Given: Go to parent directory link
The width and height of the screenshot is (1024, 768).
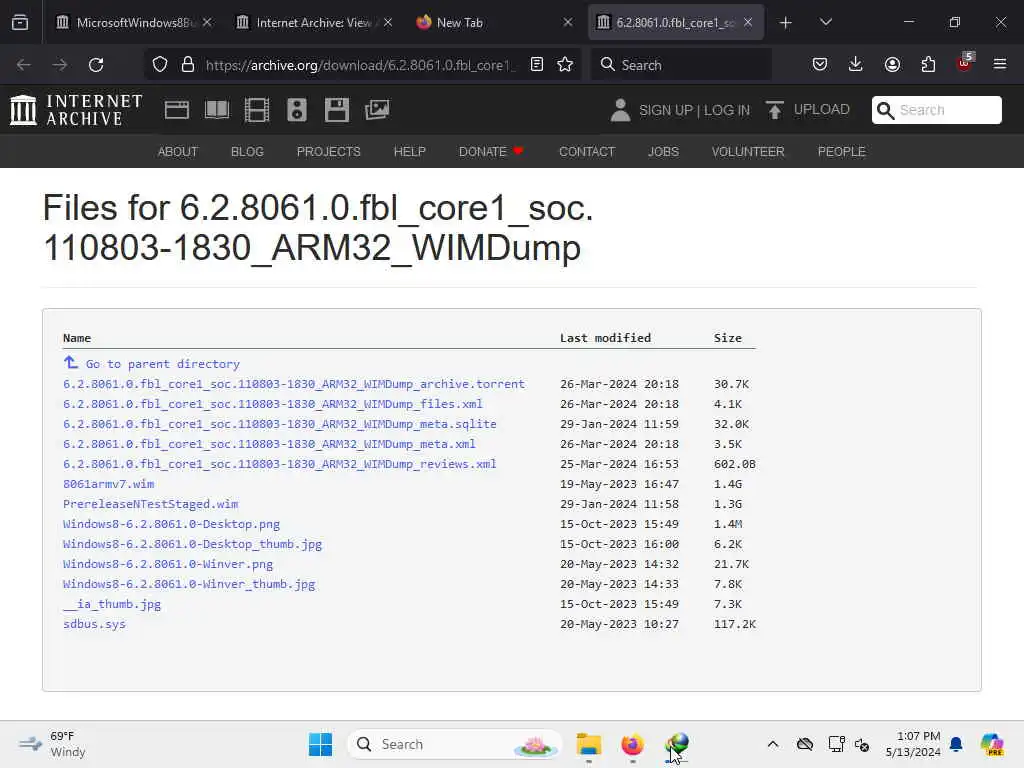Looking at the screenshot, I should pos(152,364).
